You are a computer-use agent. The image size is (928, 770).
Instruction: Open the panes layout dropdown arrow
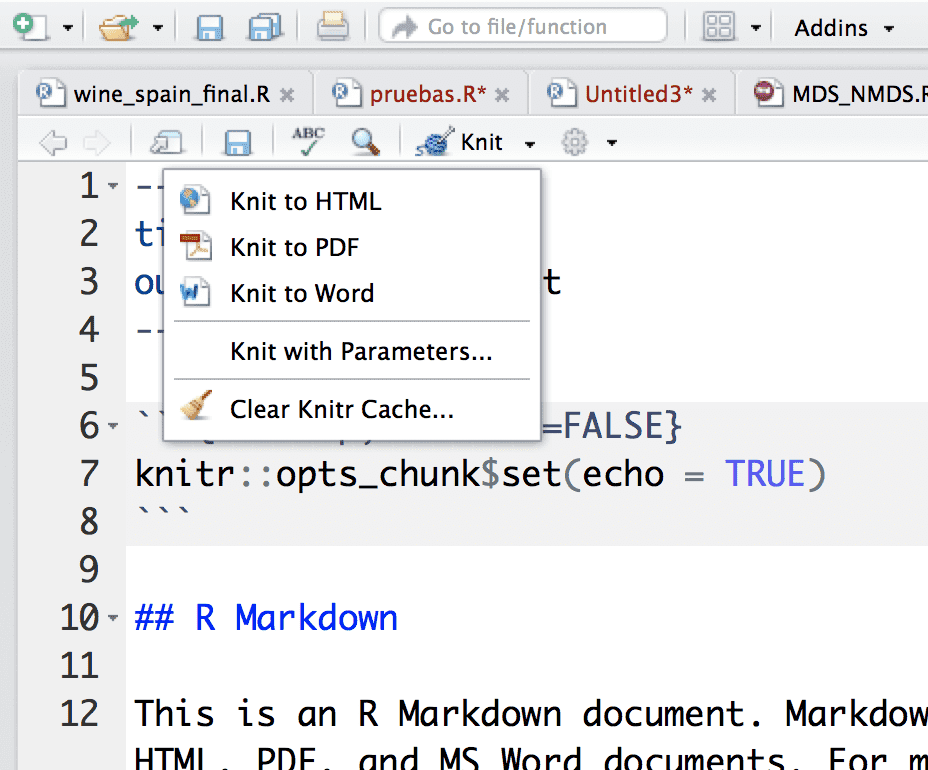point(756,28)
